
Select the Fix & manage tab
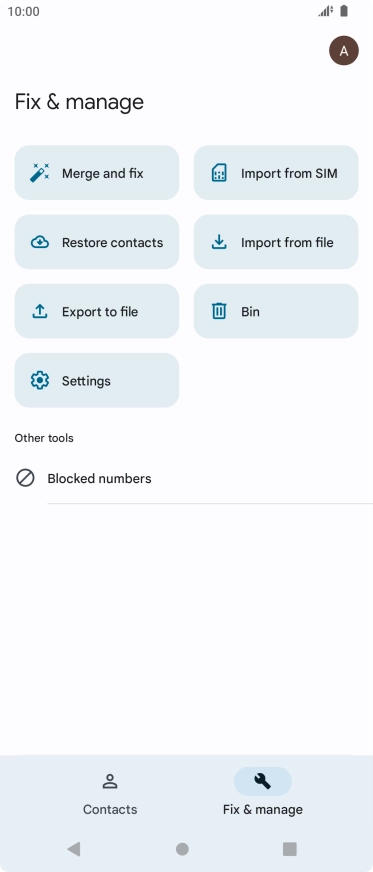(262, 794)
